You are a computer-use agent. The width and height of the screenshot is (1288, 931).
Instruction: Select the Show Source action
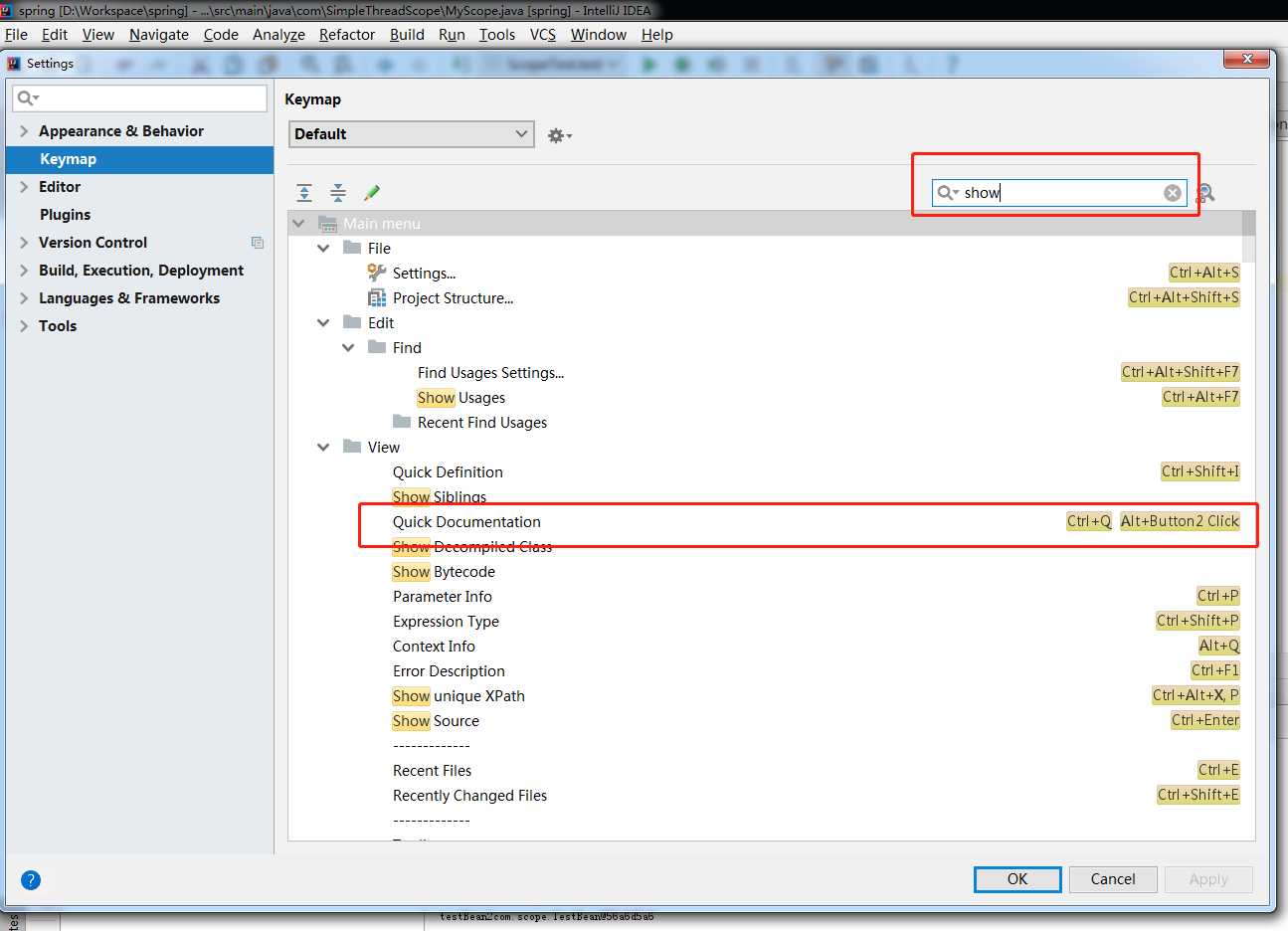436,721
